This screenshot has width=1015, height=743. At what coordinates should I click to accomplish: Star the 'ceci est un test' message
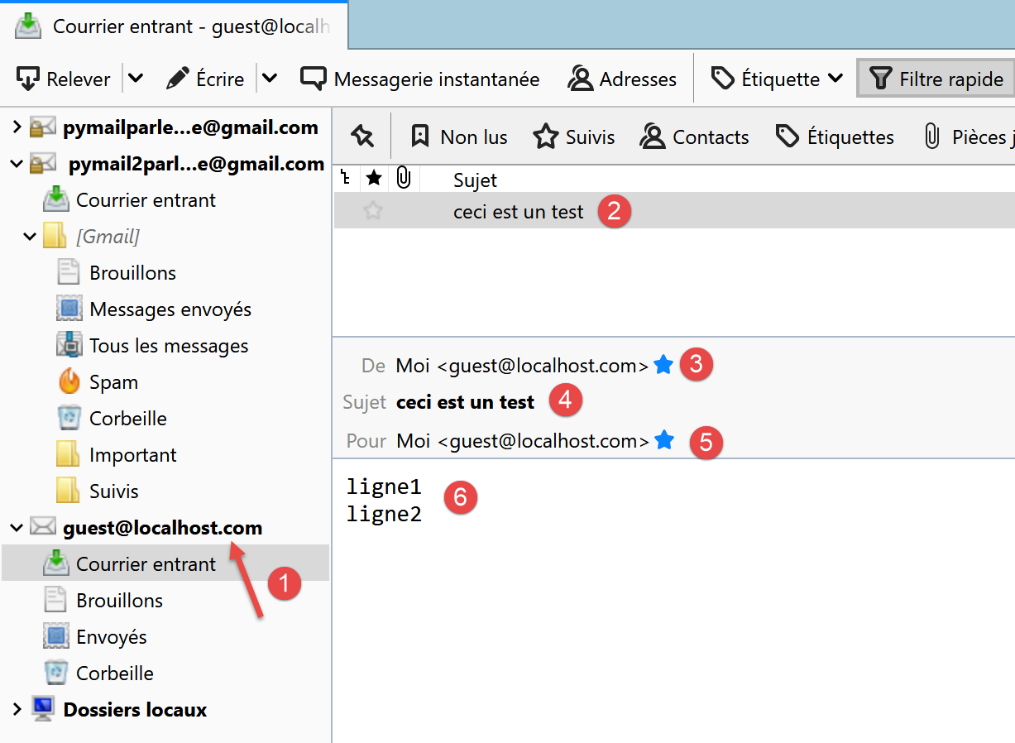(x=373, y=211)
